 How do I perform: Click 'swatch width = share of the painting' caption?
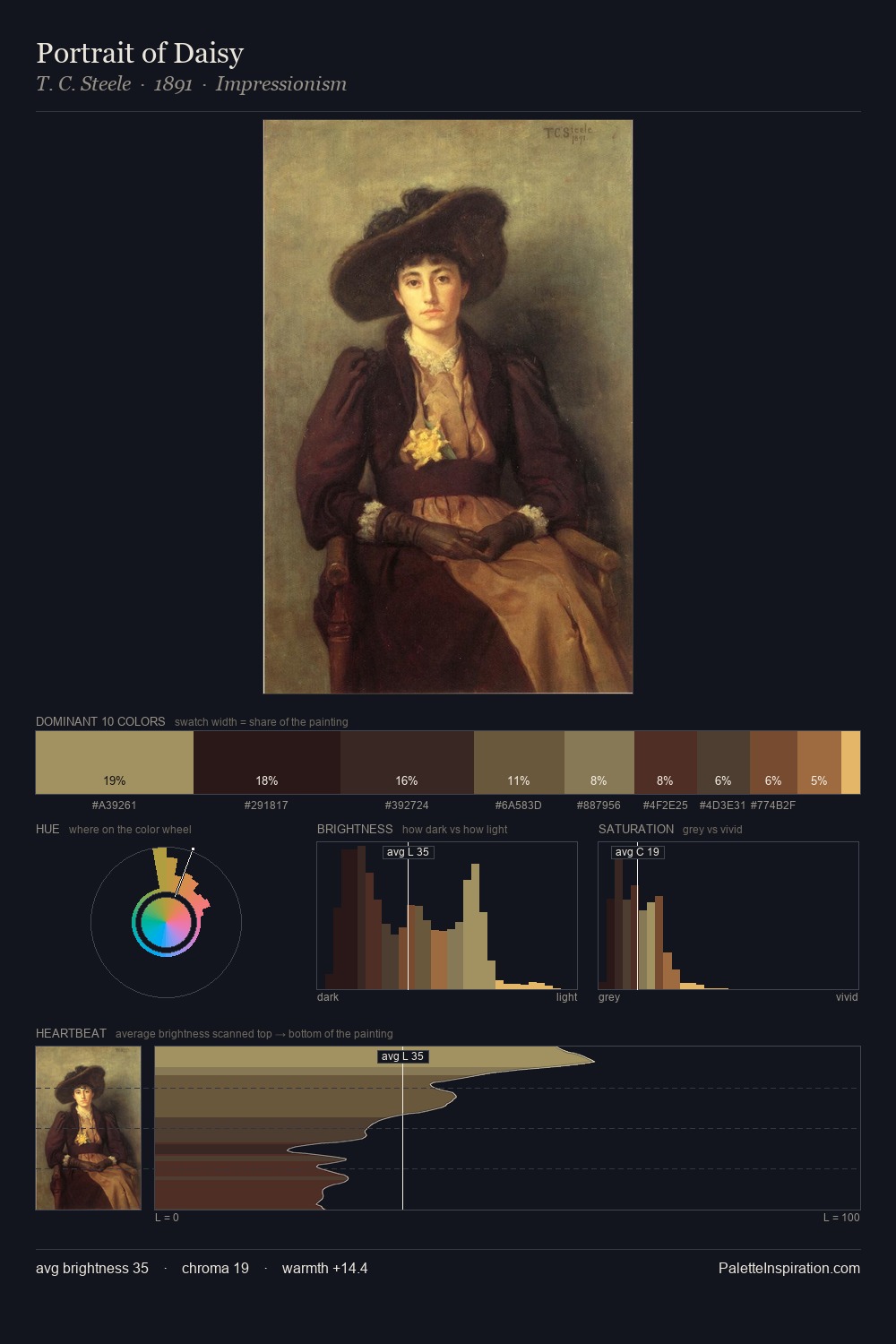pyautogui.click(x=262, y=722)
